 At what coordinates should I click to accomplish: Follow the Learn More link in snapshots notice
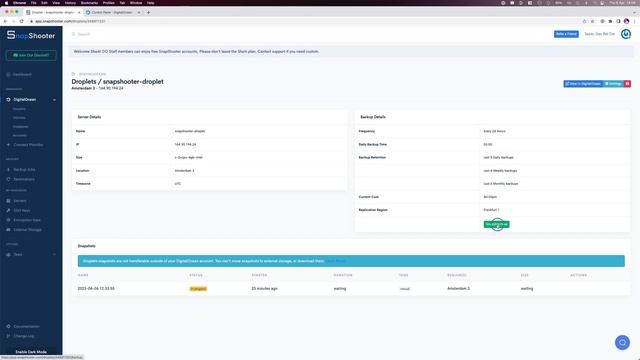(x=335, y=261)
